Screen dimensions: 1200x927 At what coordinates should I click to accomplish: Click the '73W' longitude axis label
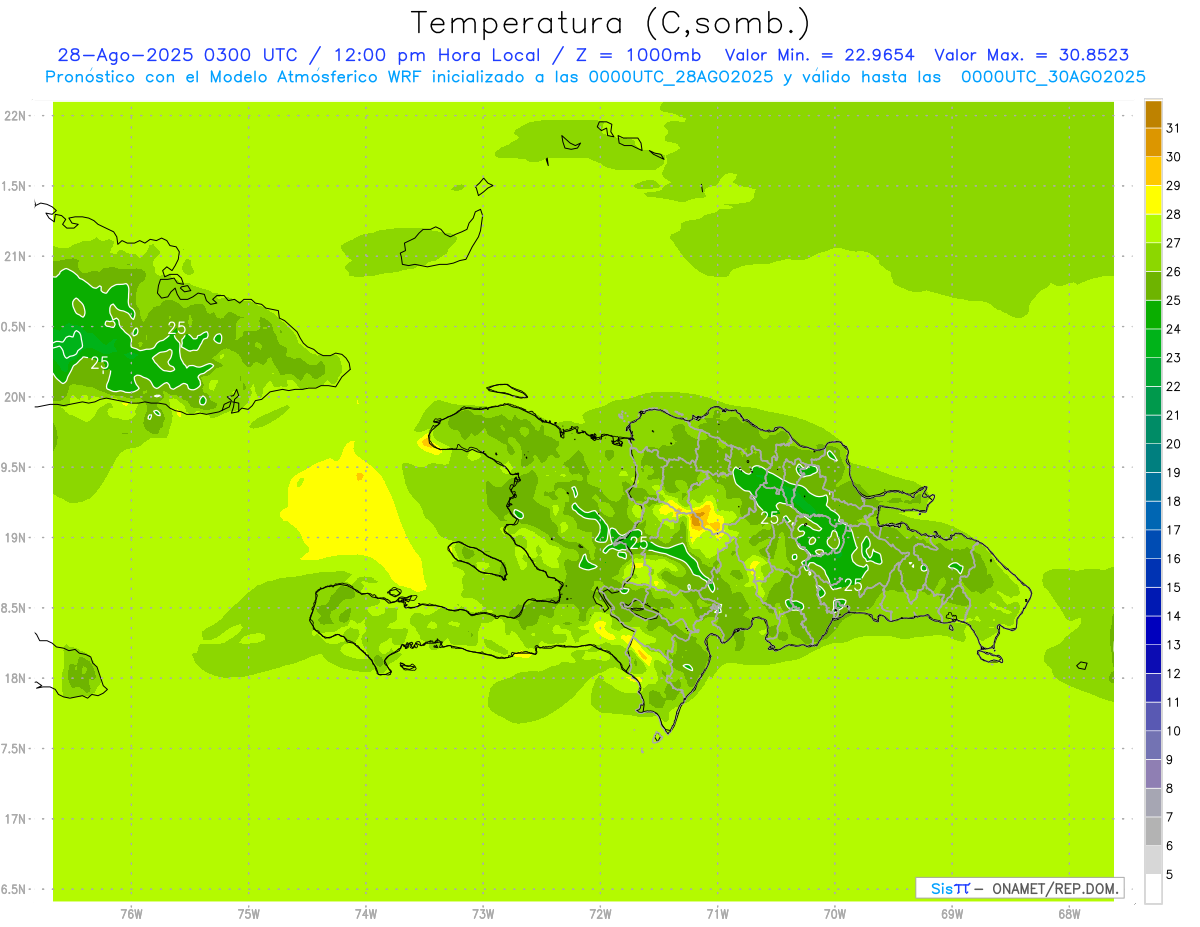(483, 913)
